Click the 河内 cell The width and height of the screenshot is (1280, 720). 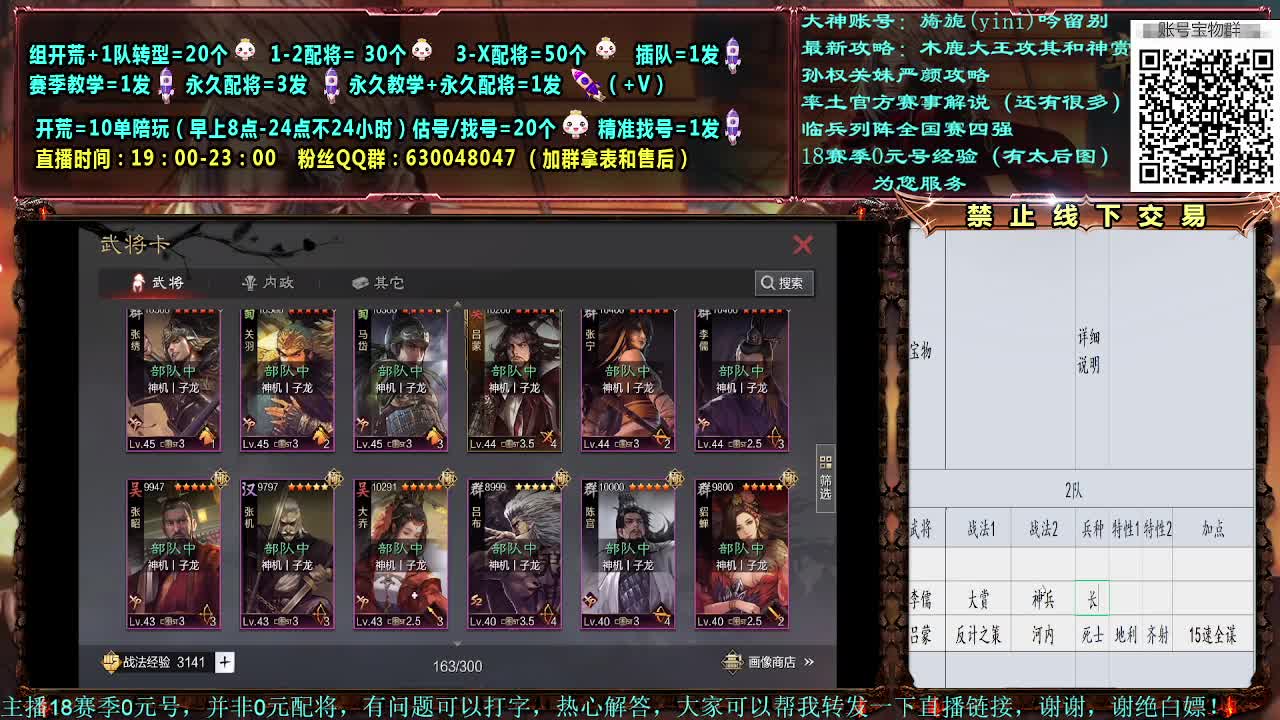(x=1043, y=635)
